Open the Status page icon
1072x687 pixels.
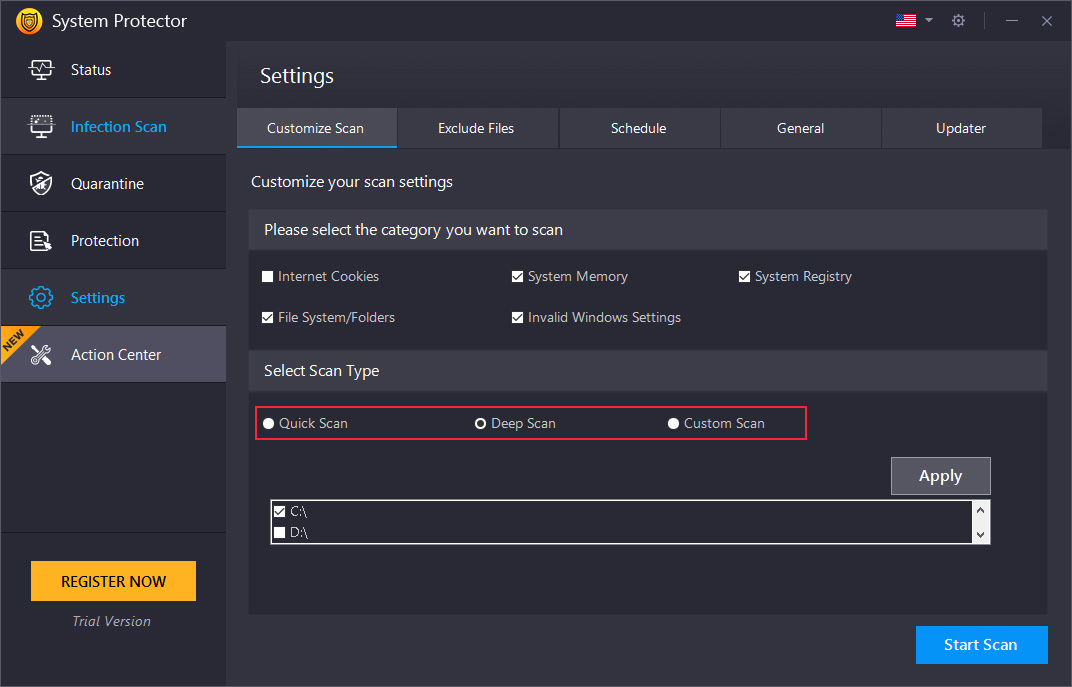(x=41, y=69)
